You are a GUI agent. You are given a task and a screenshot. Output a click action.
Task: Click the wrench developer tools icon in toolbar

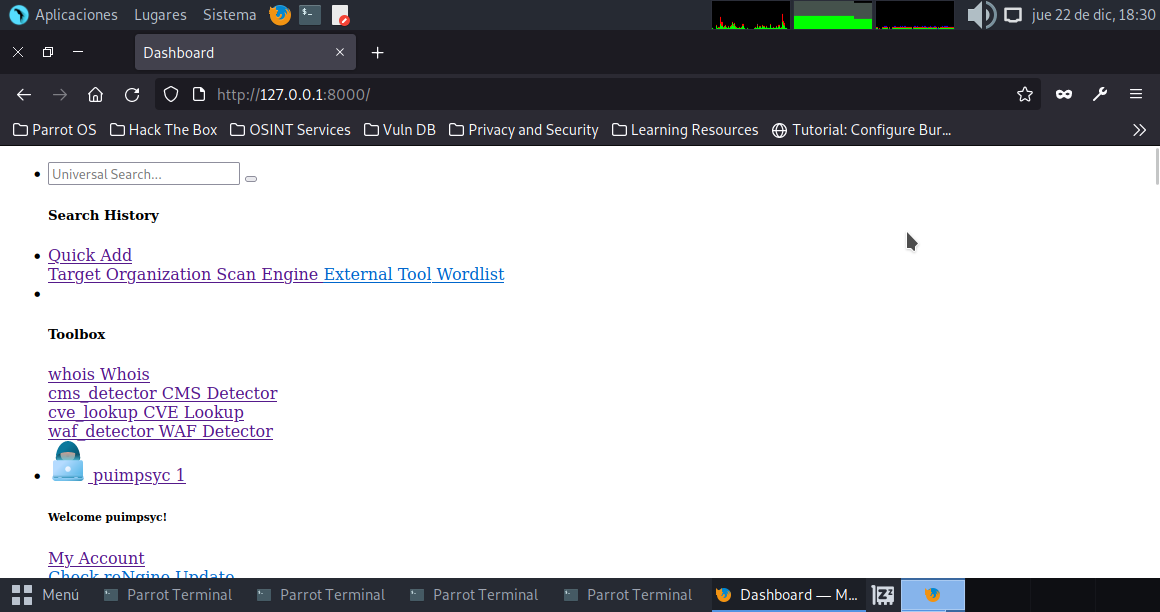[1100, 94]
